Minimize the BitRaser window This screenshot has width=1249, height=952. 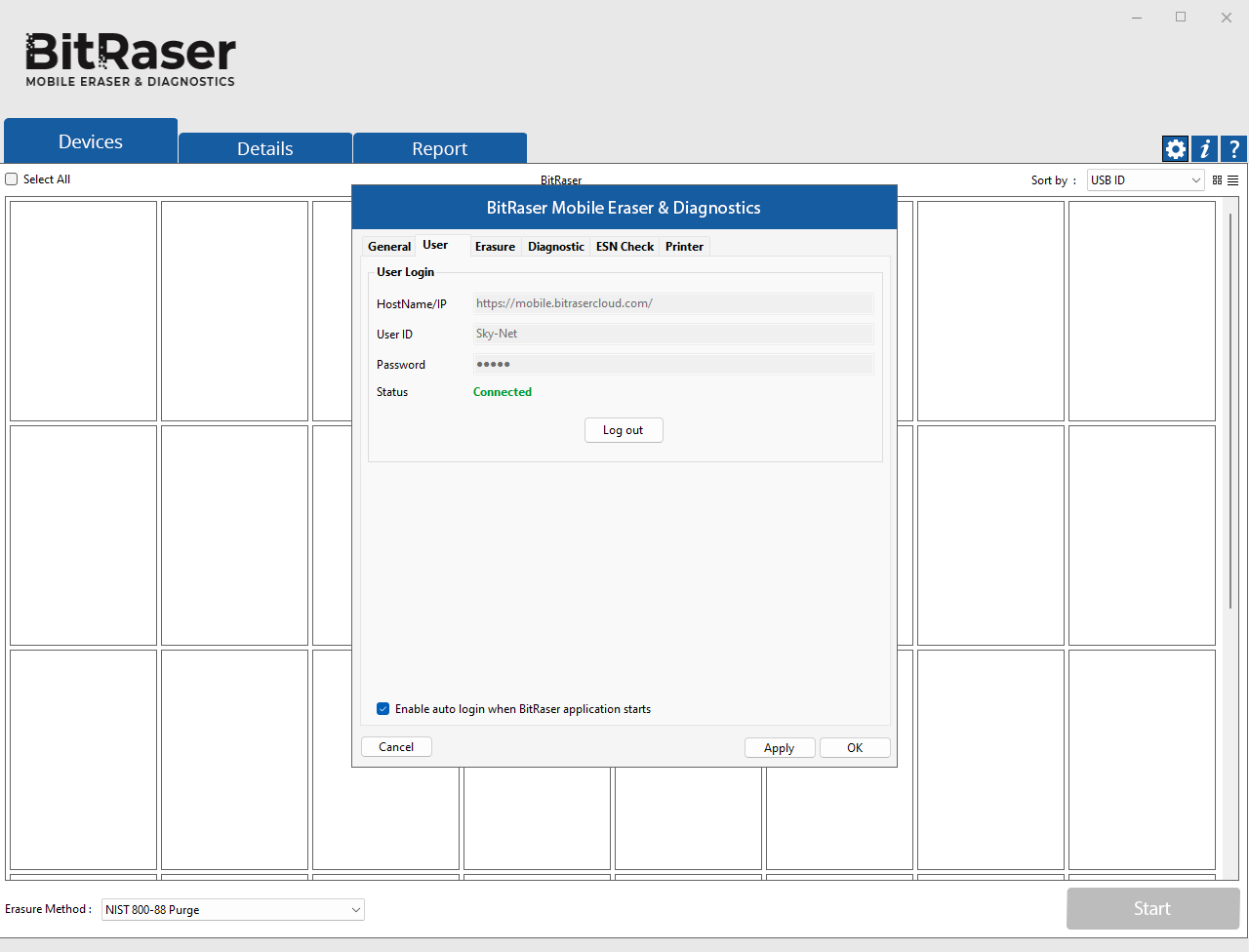[1137, 18]
